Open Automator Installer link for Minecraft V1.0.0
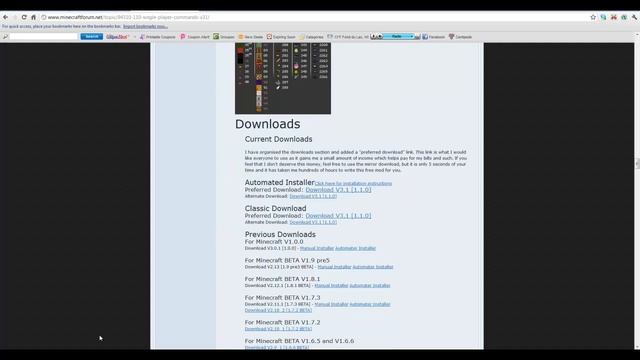This screenshot has width=640, height=360. pyautogui.click(x=356, y=248)
